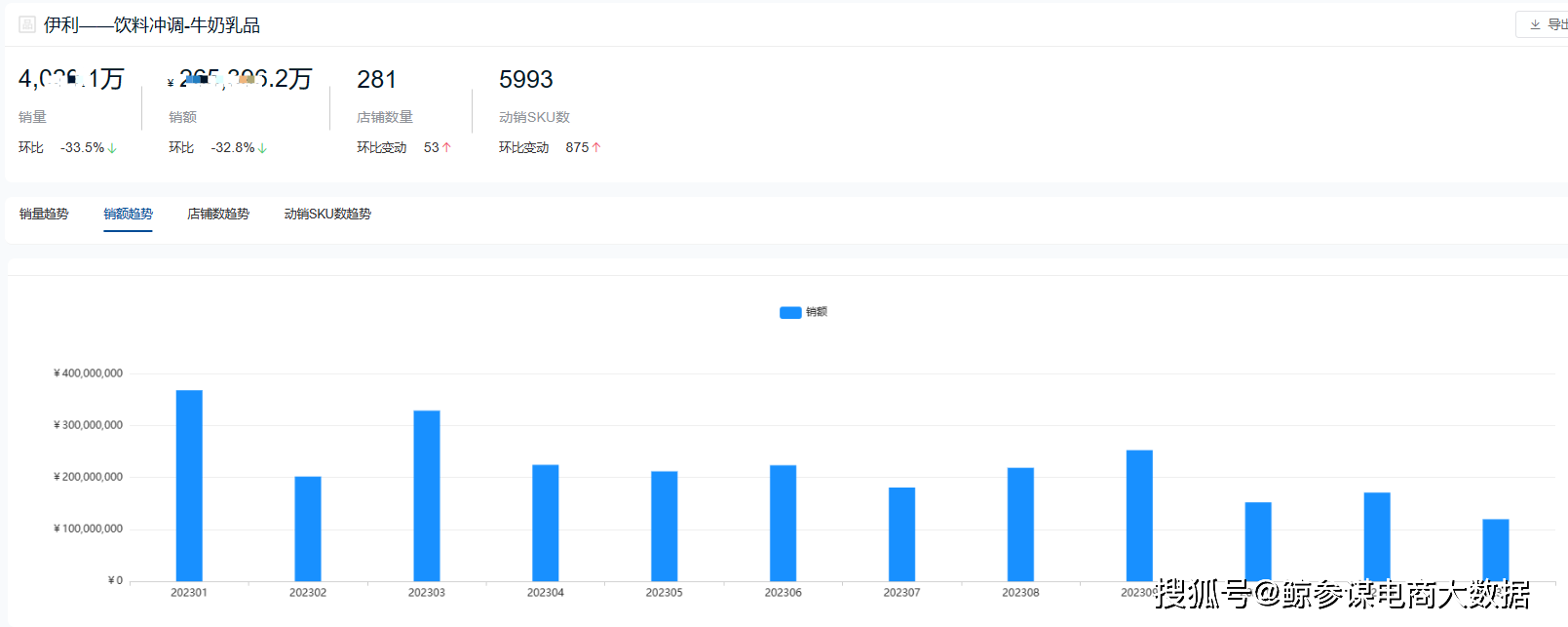Screen dimensions: 1568x627
Task: Click the 202305 x-axis label
Action: coord(665,593)
